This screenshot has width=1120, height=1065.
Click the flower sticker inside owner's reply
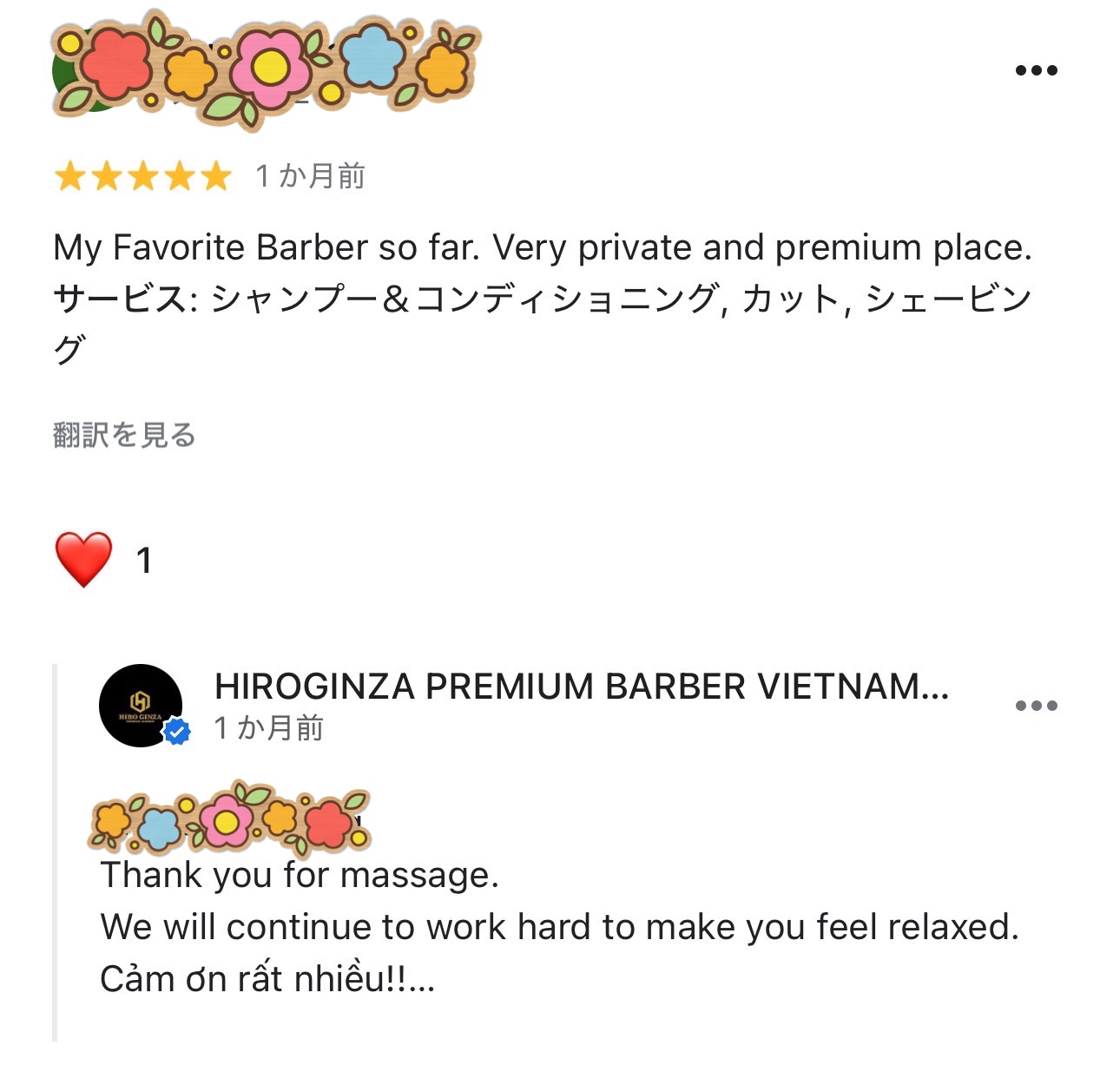pyautogui.click(x=229, y=818)
